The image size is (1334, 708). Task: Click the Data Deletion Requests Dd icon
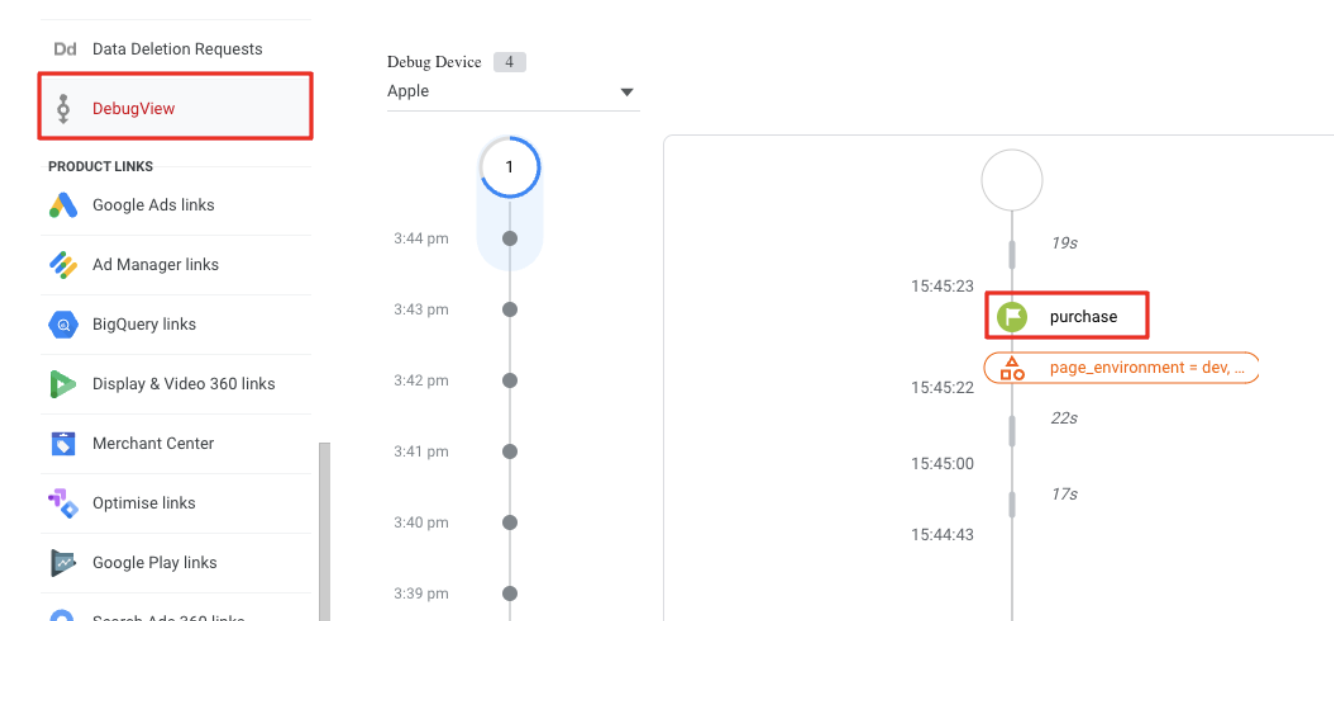(65, 49)
